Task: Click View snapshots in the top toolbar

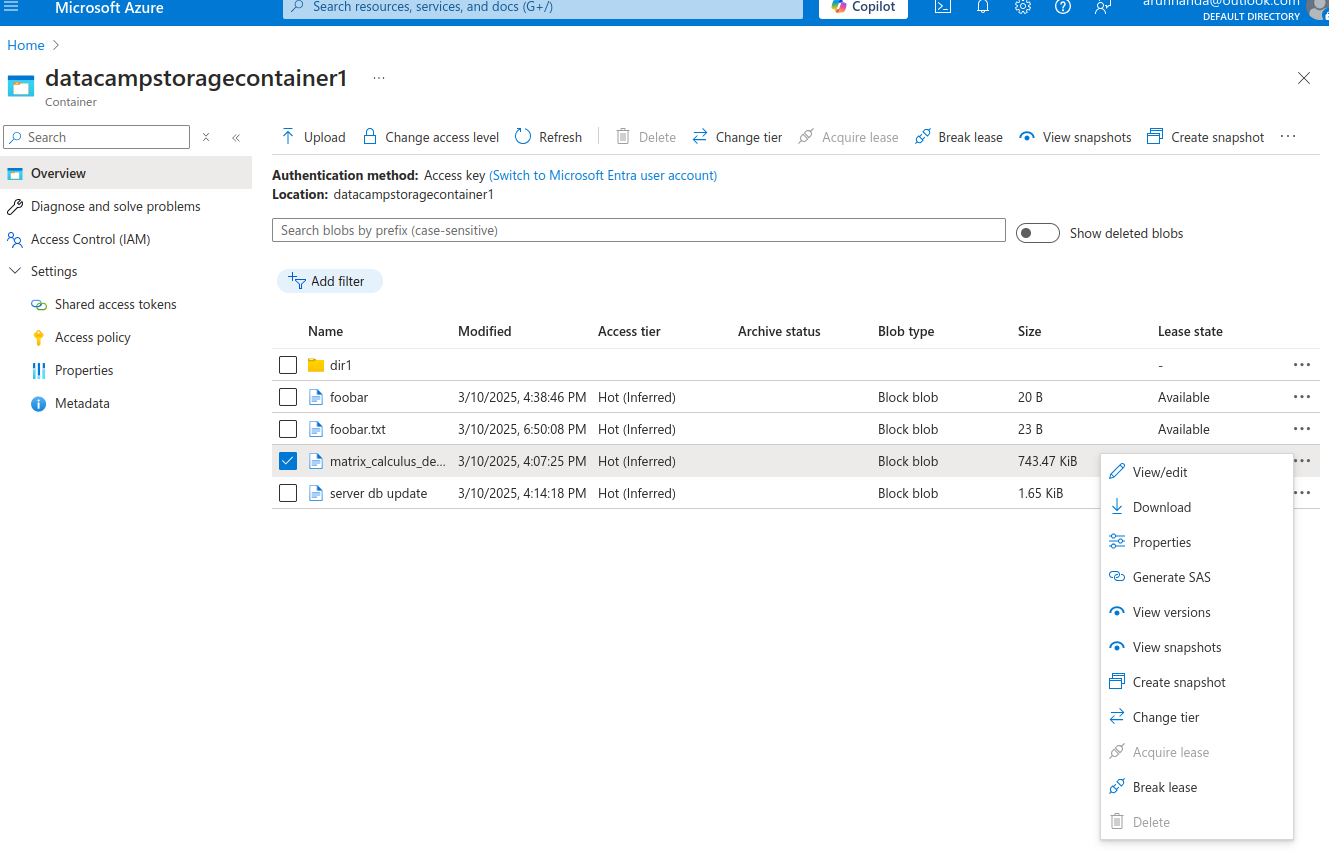Action: click(x=1075, y=137)
